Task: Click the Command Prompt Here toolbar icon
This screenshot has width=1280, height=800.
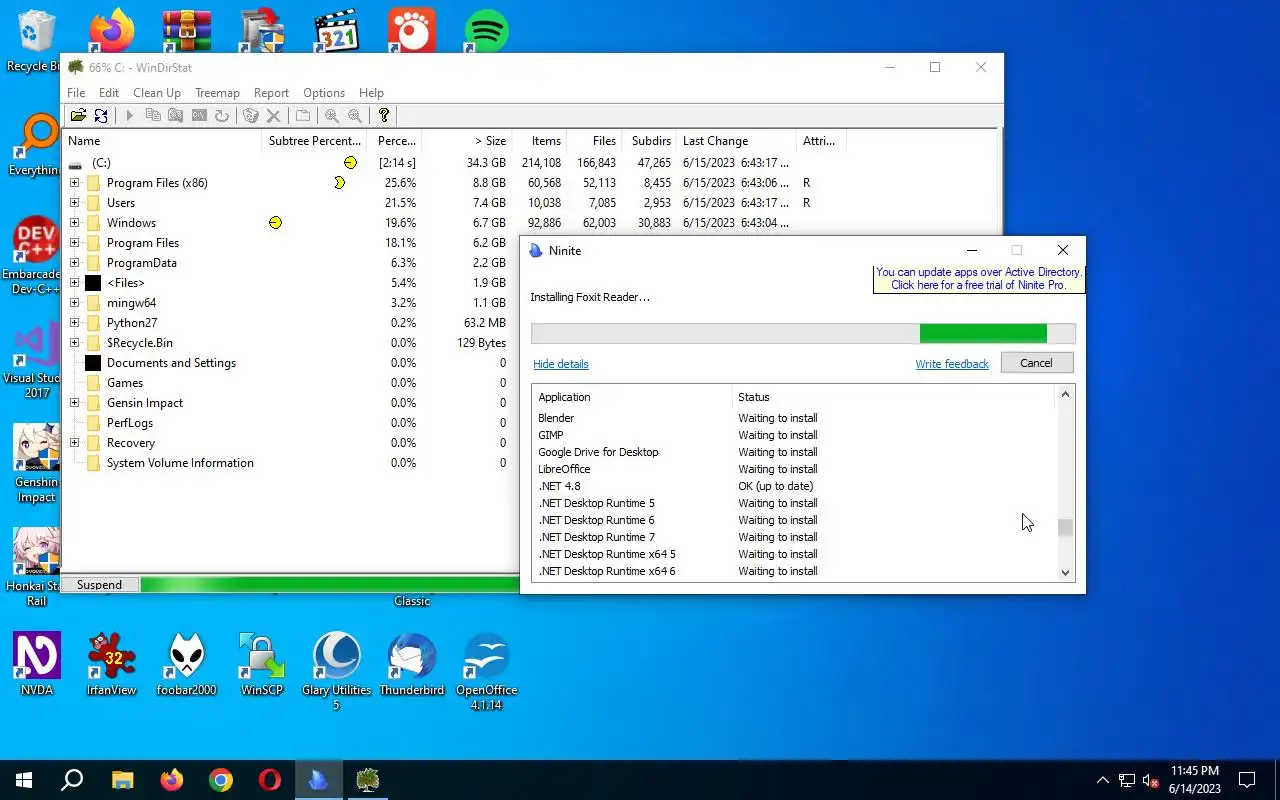Action: pos(199,116)
